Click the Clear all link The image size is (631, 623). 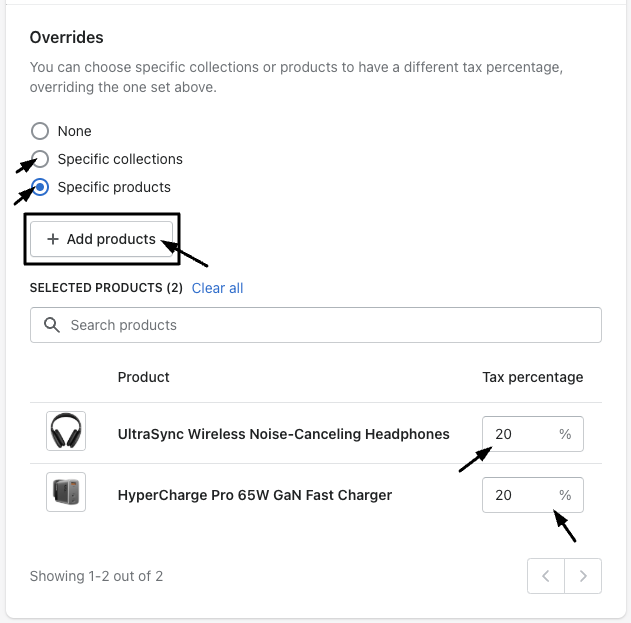pyautogui.click(x=217, y=288)
